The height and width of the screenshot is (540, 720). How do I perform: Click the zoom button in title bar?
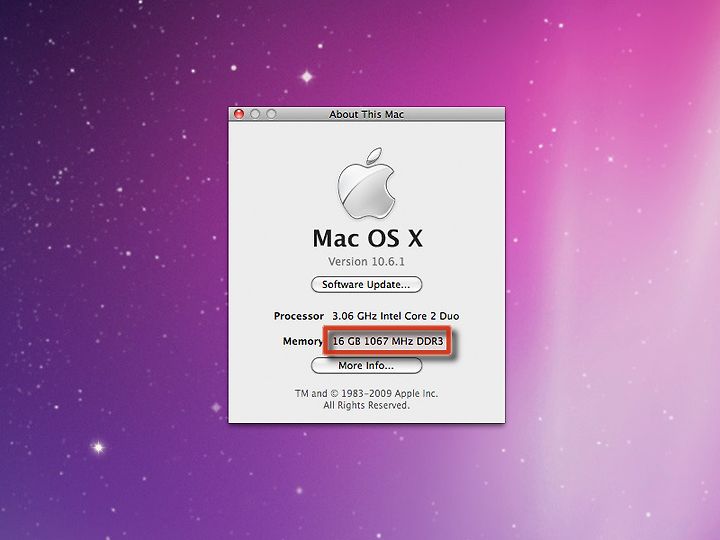pos(271,114)
